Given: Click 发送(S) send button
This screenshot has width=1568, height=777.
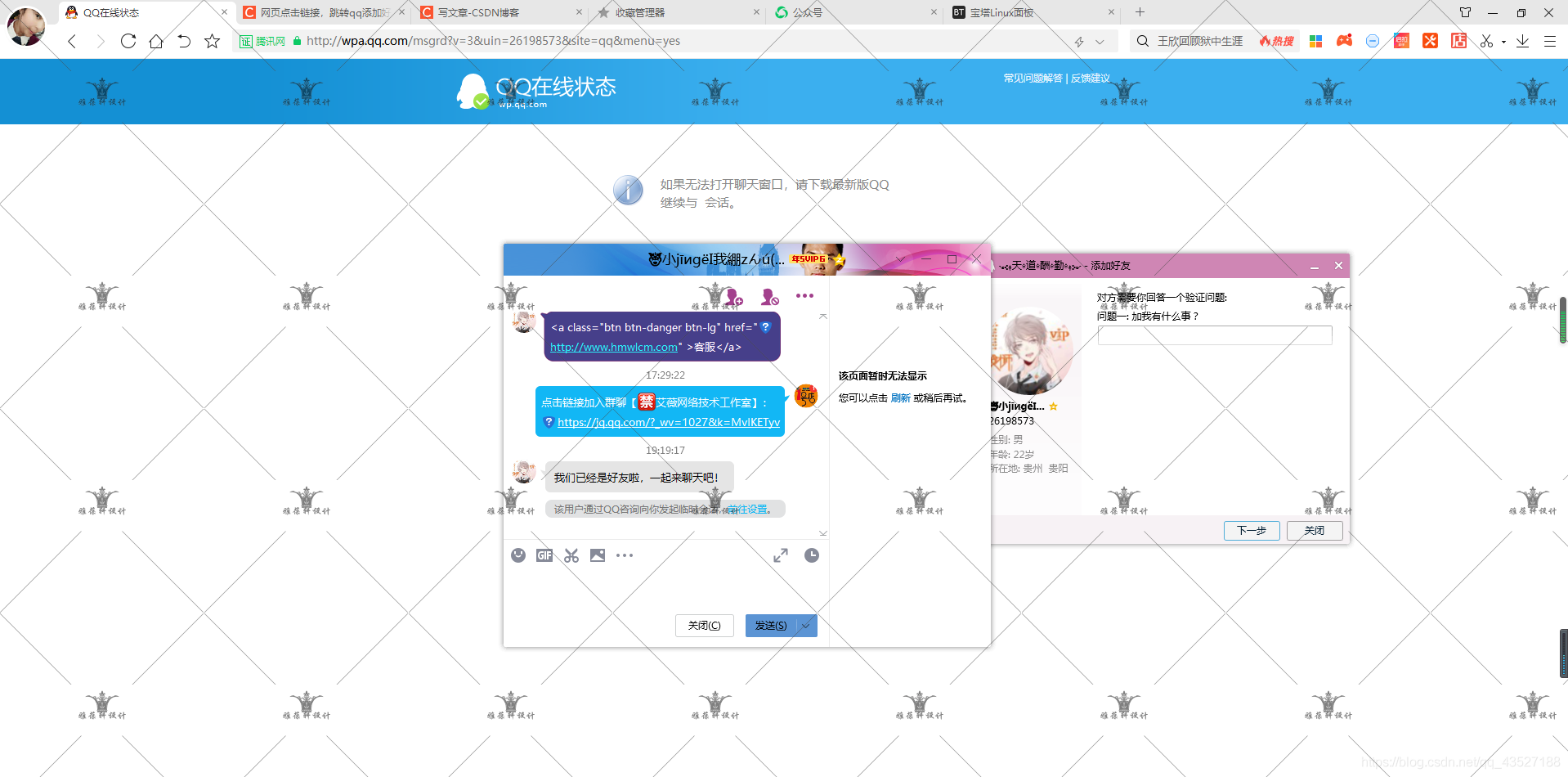Looking at the screenshot, I should coord(771,626).
